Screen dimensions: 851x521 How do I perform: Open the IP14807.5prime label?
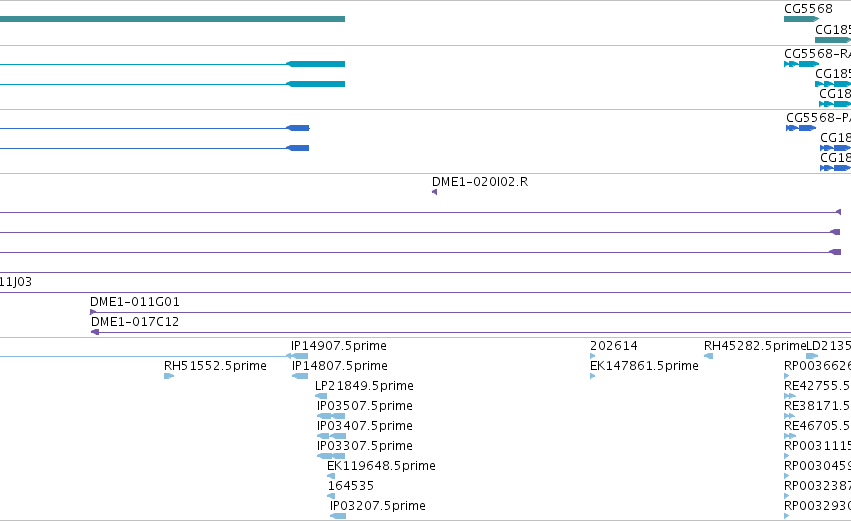340,366
